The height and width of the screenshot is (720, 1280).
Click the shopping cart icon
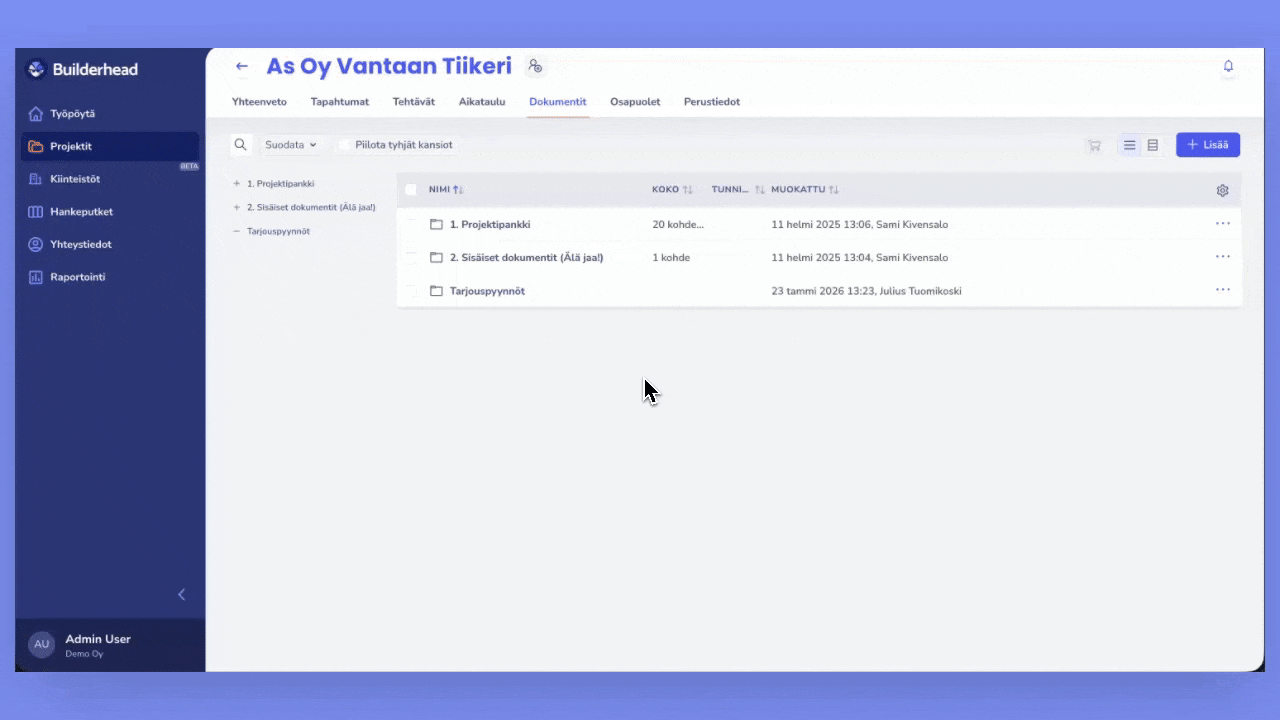point(1094,145)
